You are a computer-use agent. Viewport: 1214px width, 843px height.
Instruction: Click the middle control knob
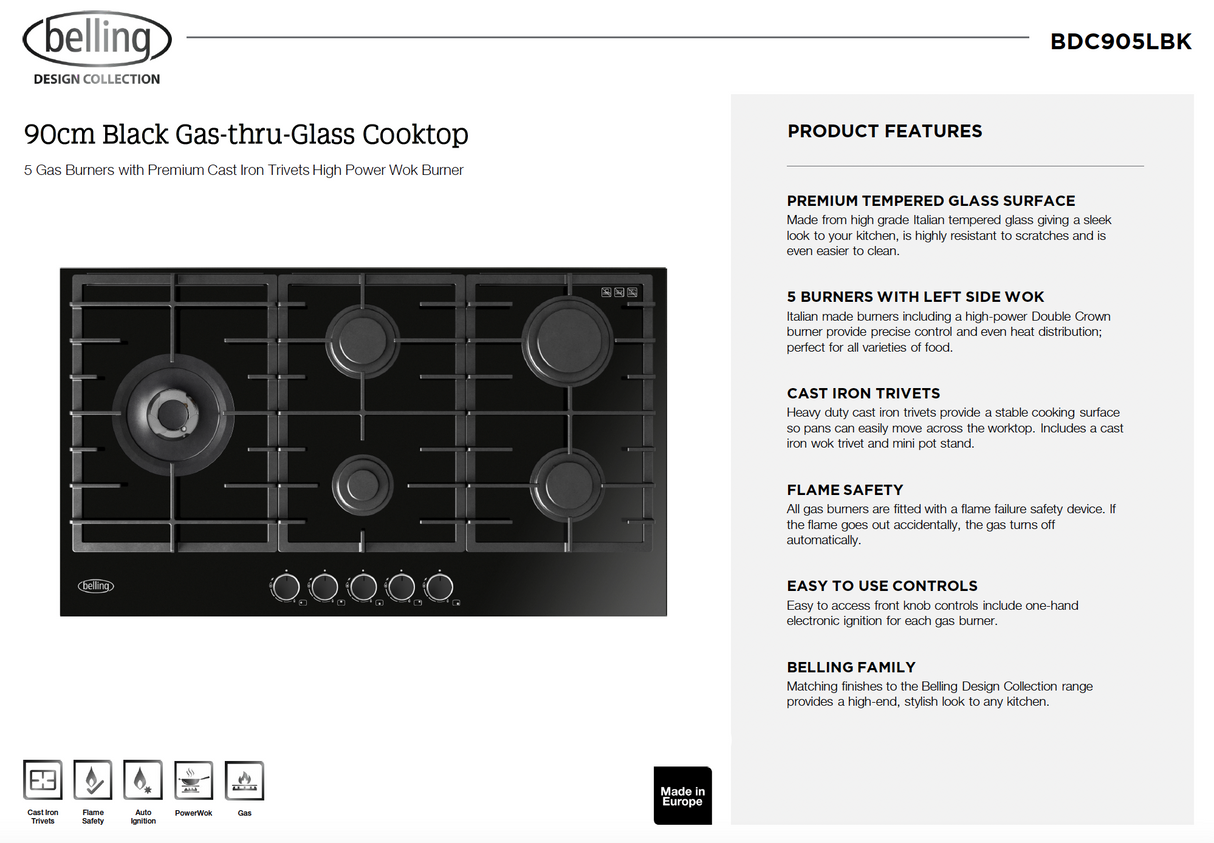[362, 587]
